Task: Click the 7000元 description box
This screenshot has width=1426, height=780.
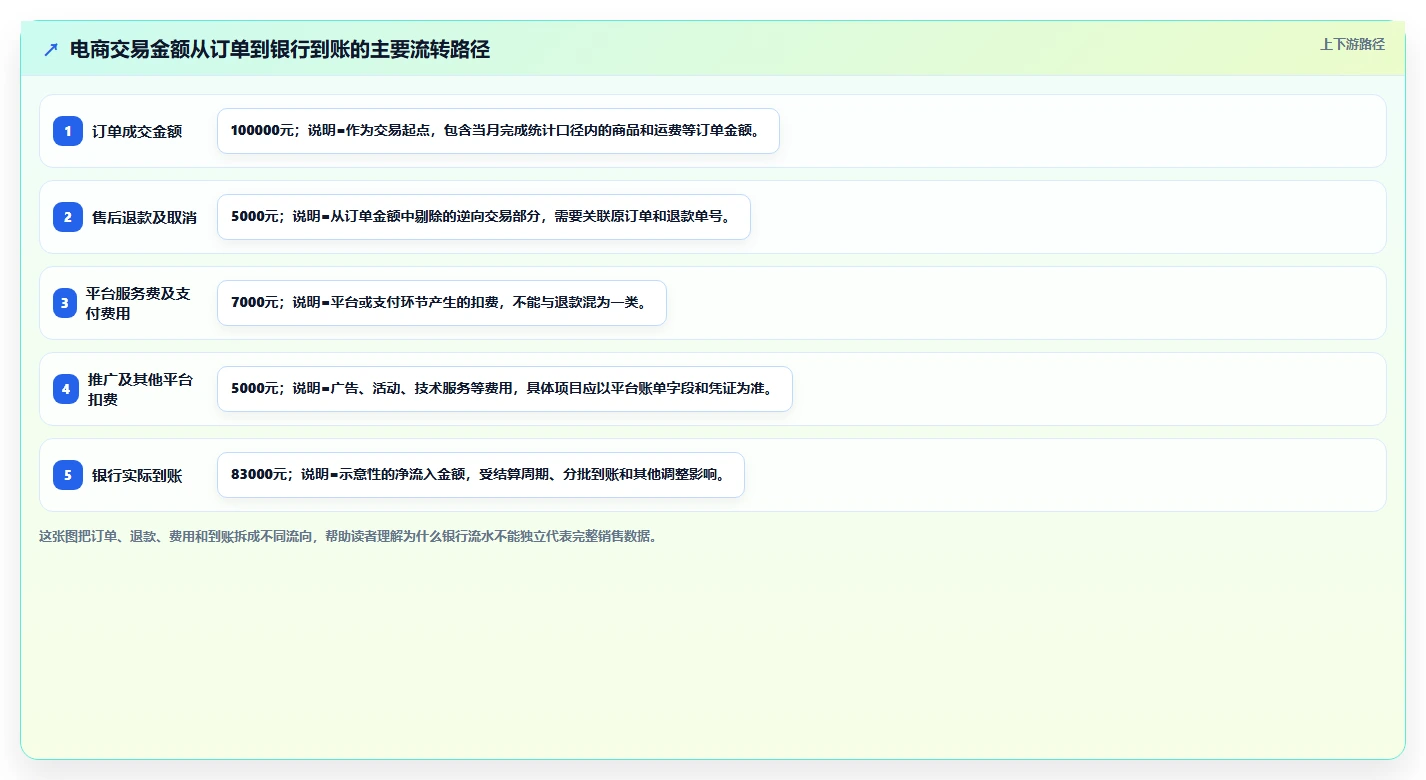Action: click(x=441, y=303)
